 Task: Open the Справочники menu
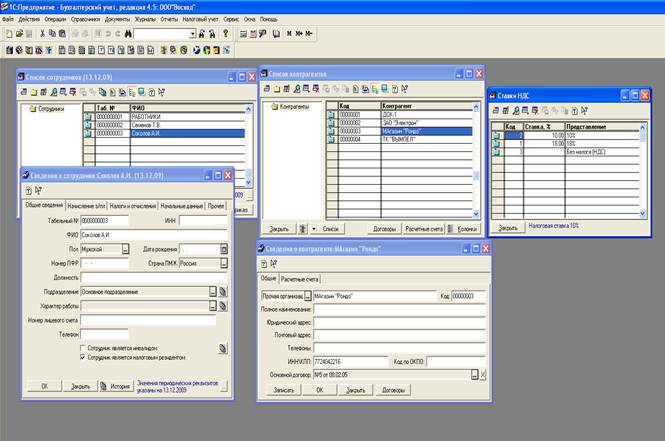[x=88, y=19]
